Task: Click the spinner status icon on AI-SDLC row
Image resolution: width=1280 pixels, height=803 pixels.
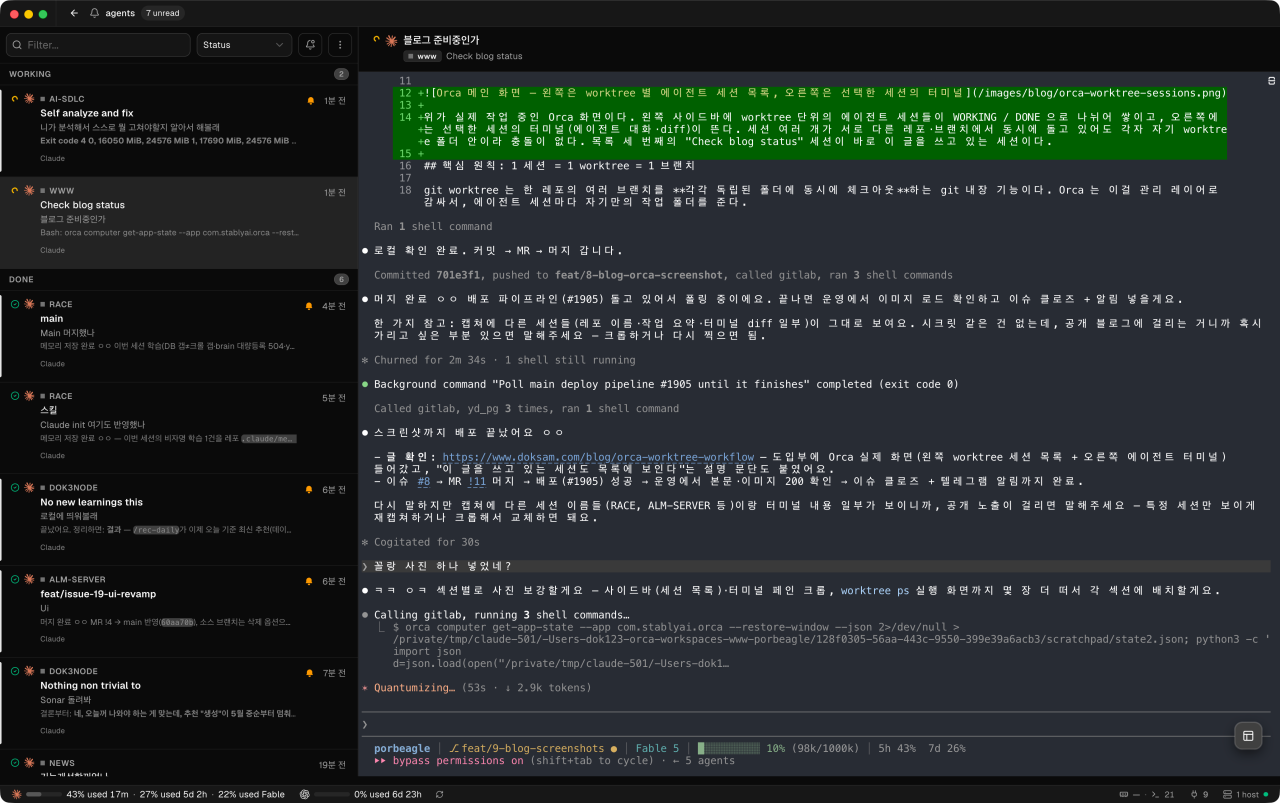Action: (x=15, y=100)
